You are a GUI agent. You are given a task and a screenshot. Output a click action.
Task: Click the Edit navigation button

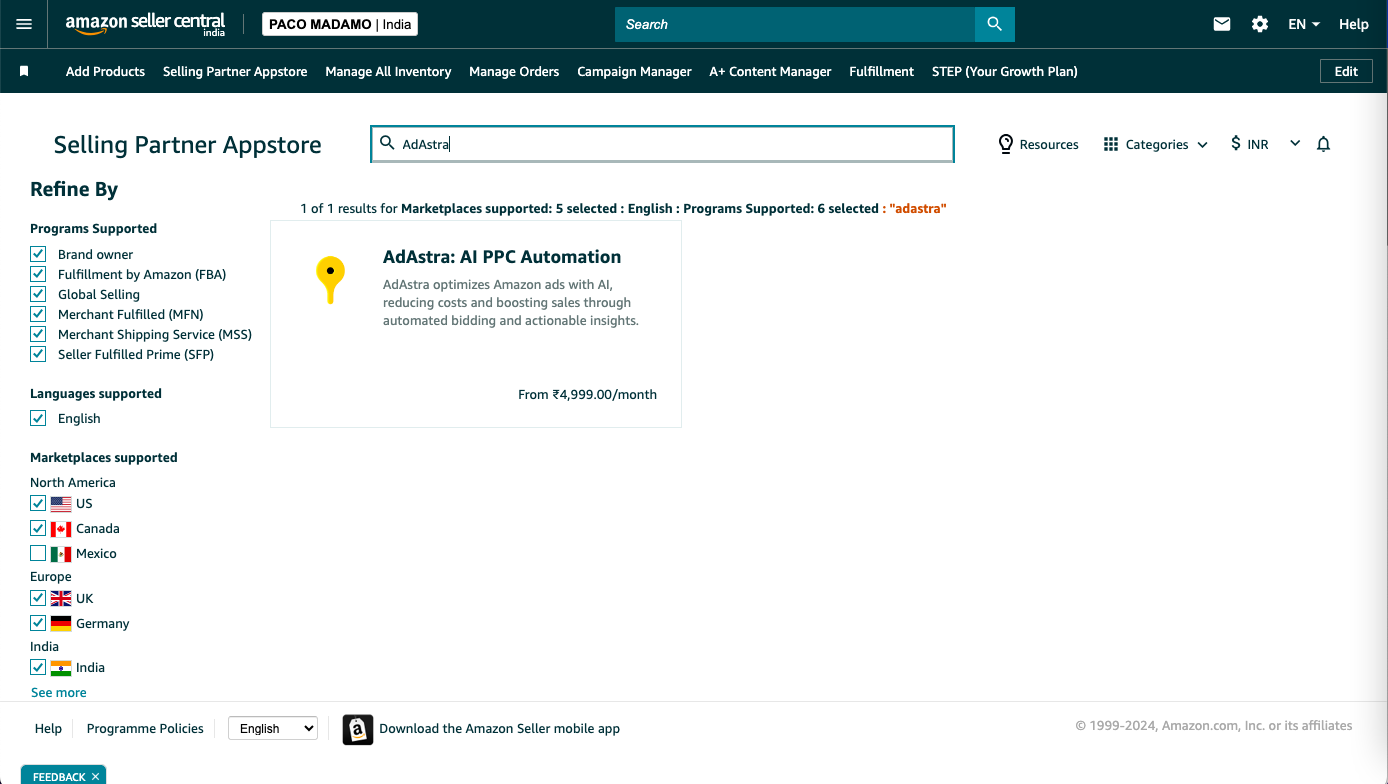[x=1346, y=71]
